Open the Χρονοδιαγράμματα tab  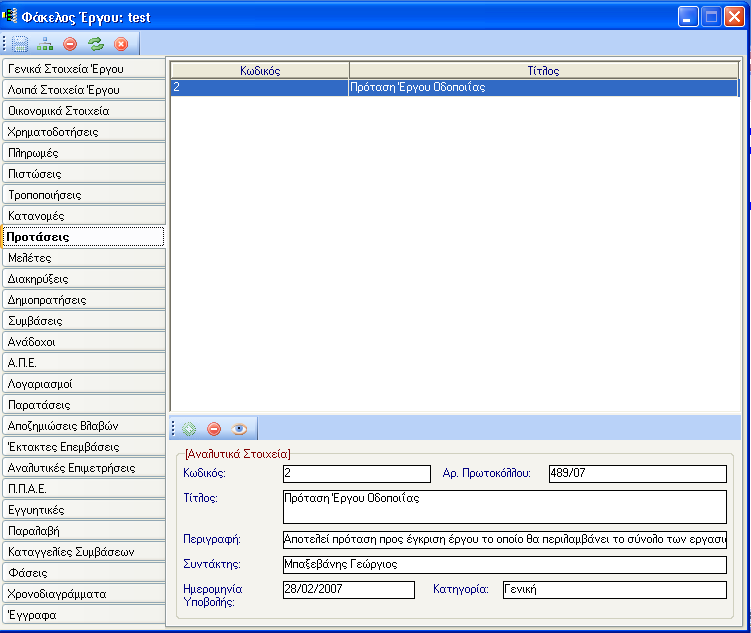(x=84, y=594)
